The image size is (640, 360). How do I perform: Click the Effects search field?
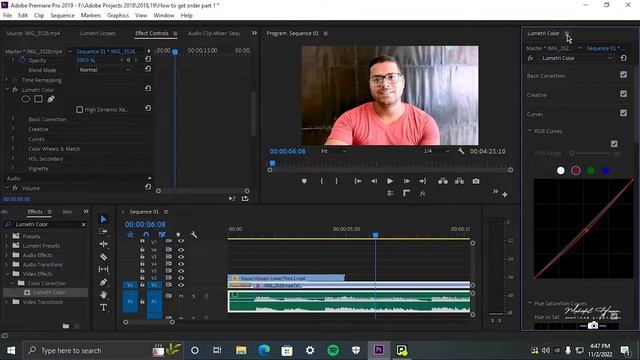click(46, 224)
